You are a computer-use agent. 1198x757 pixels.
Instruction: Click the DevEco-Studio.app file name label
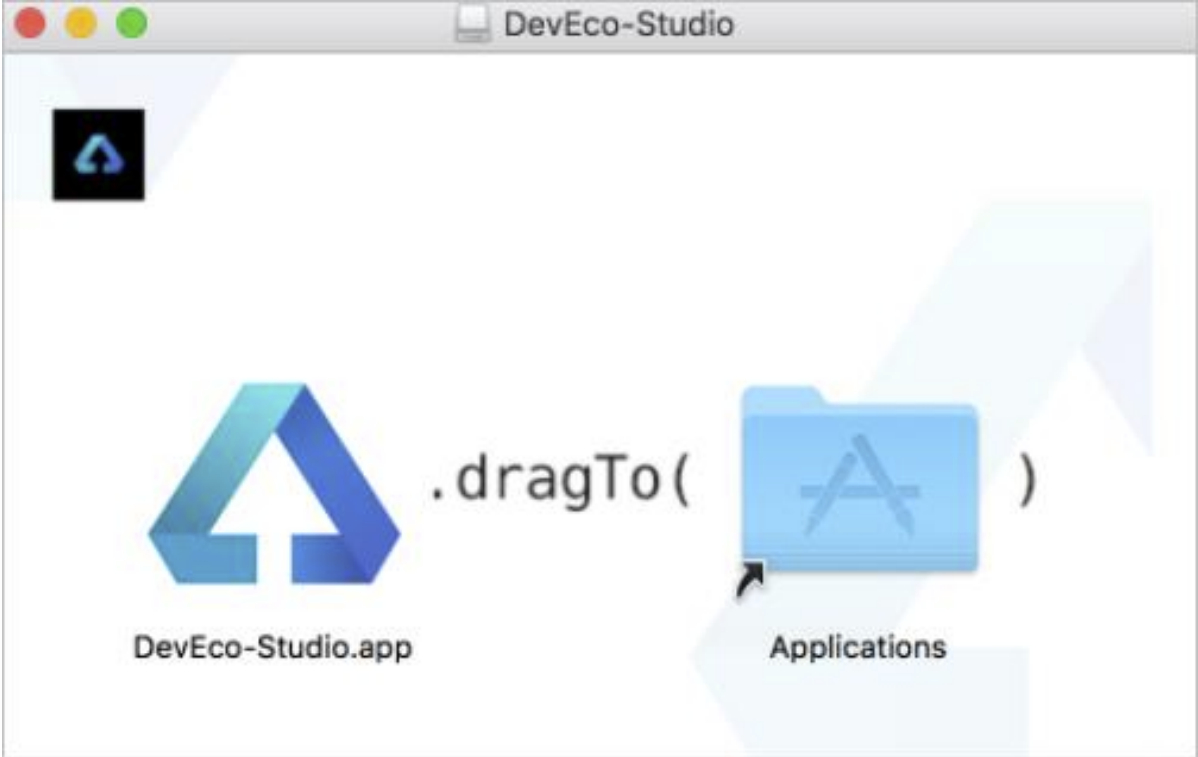273,647
